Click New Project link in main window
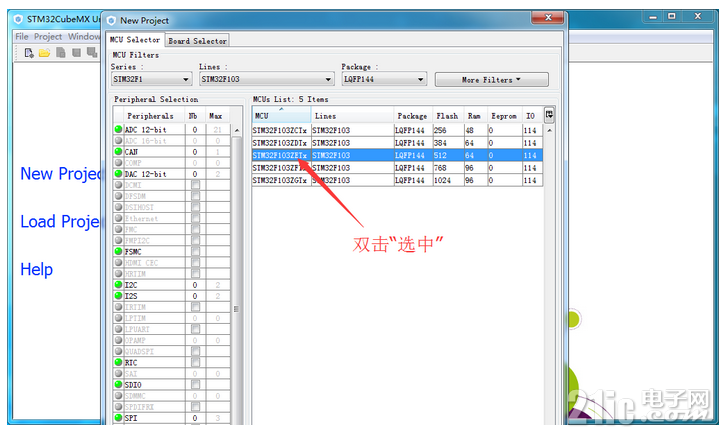The height and width of the screenshot is (432, 721). (x=60, y=173)
